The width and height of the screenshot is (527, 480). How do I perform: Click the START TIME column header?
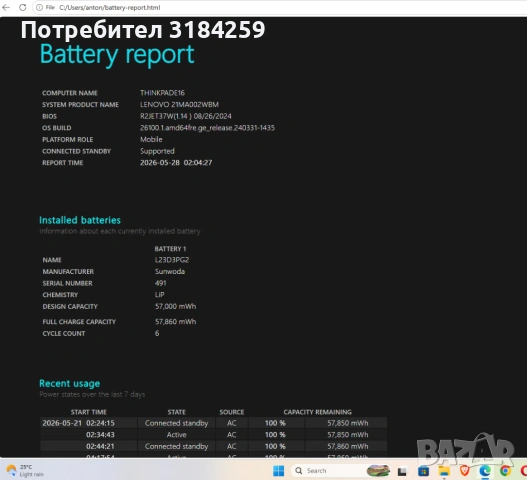click(x=89, y=412)
